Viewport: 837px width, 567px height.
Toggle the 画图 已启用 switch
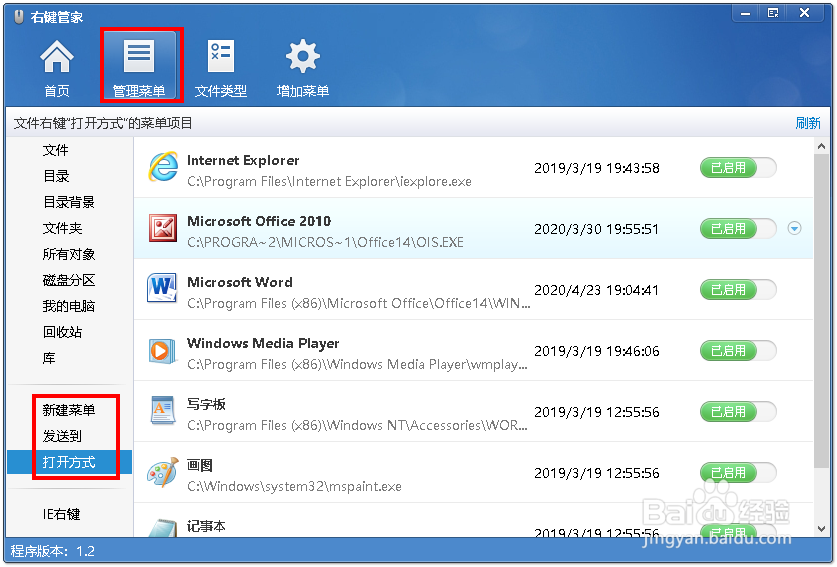[738, 472]
